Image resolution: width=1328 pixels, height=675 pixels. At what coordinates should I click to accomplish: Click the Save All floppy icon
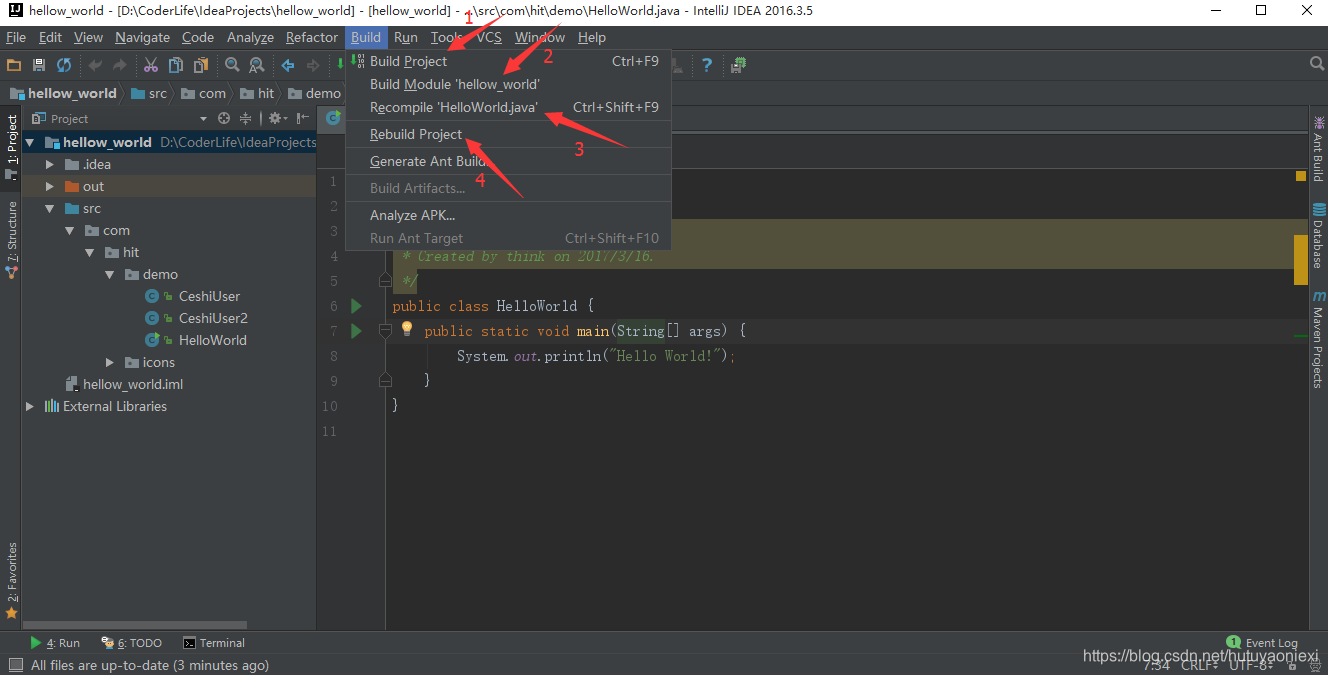click(x=39, y=65)
